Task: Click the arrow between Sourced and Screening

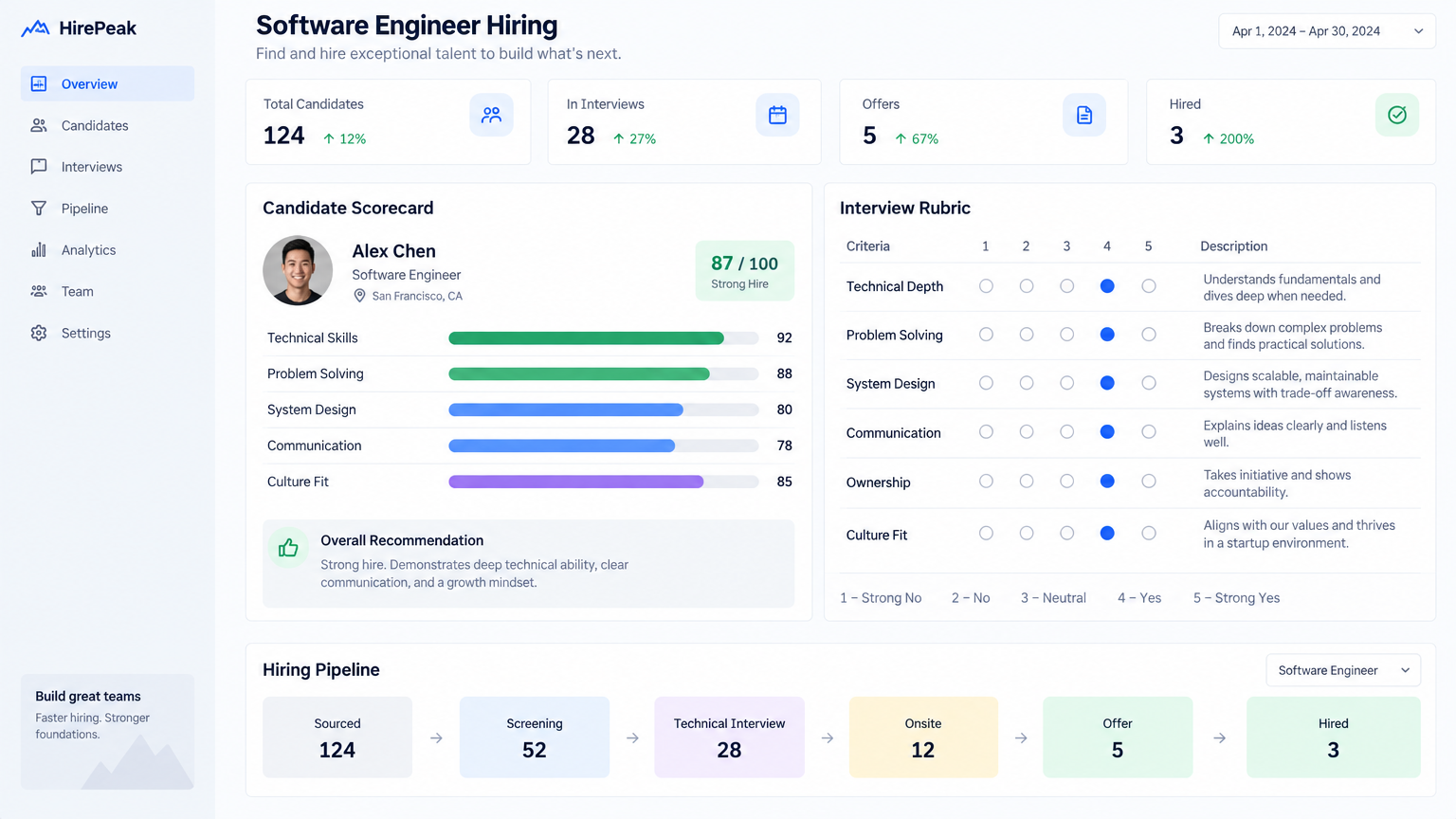Action: click(436, 737)
